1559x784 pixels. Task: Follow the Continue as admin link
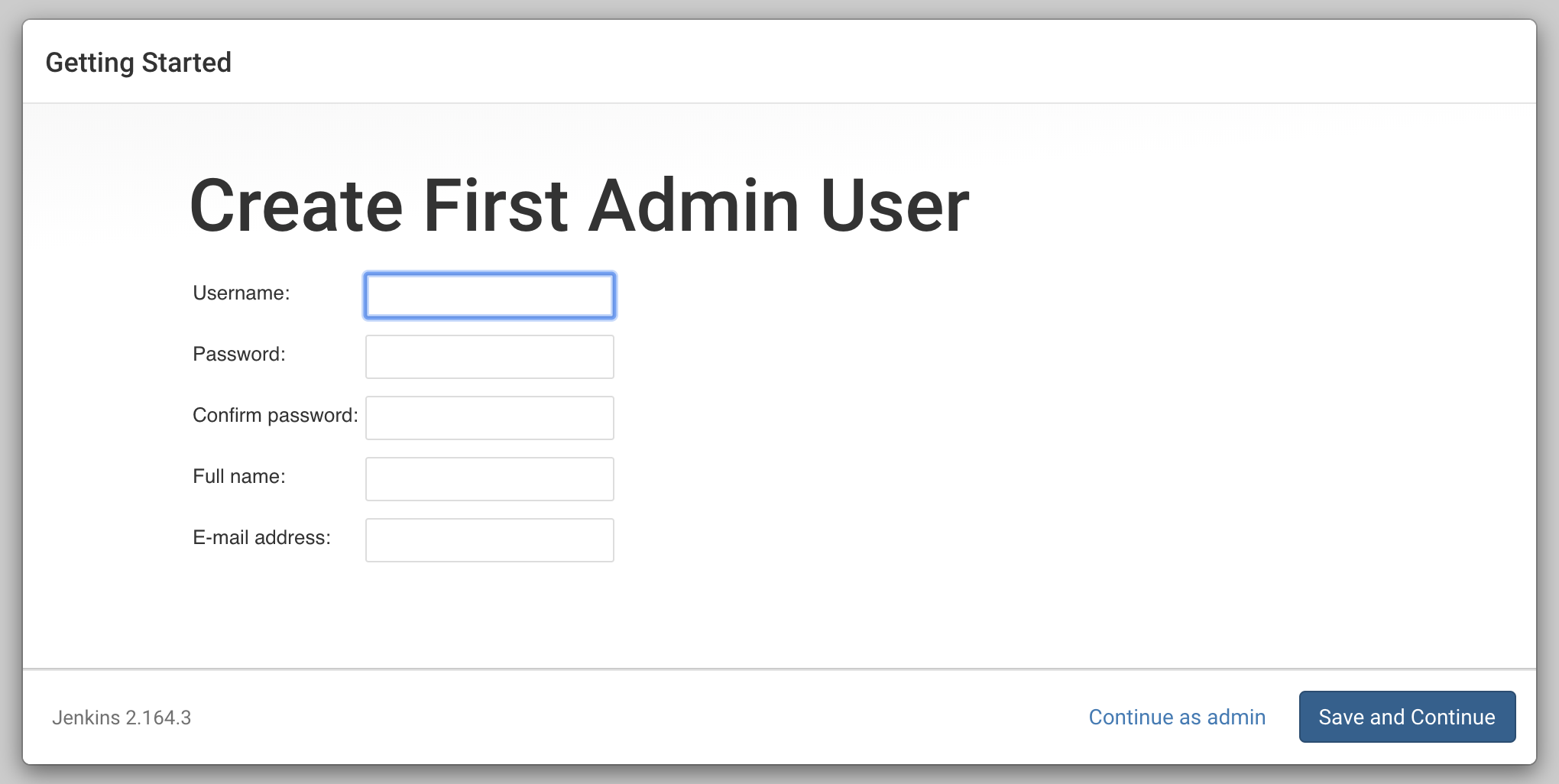(x=1177, y=717)
